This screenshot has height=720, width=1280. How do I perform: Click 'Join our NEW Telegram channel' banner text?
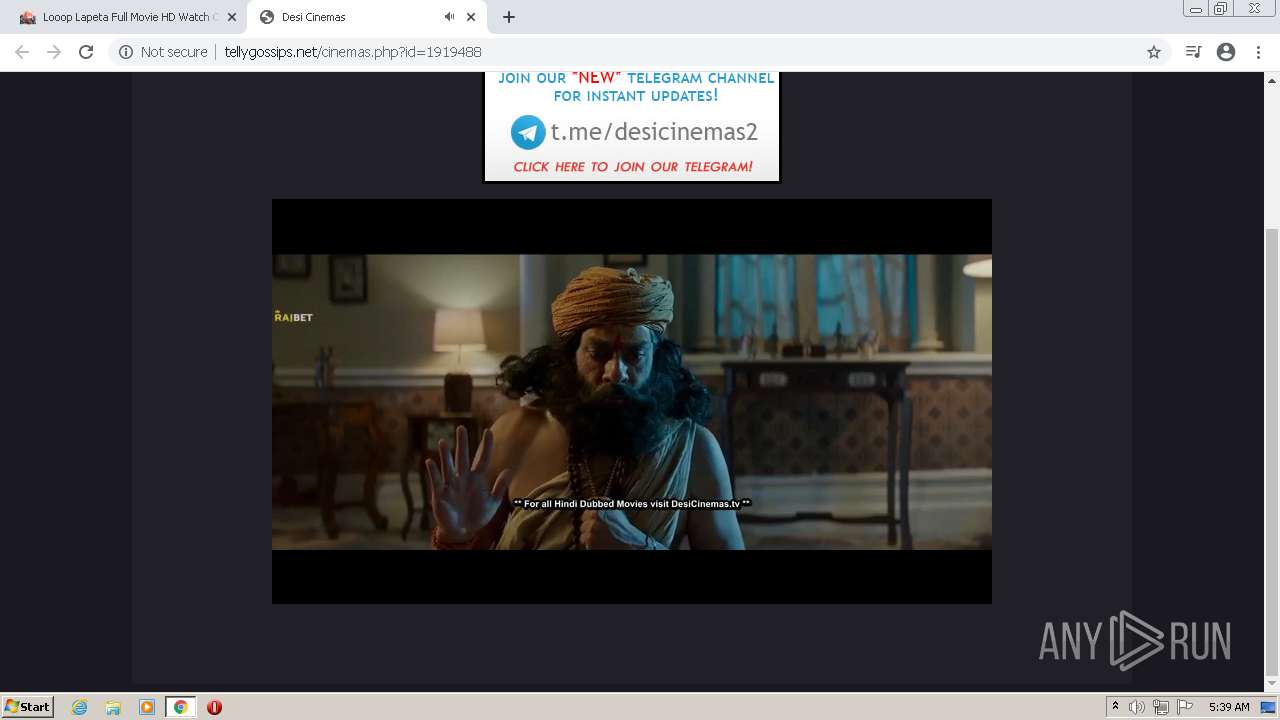pyautogui.click(x=636, y=87)
